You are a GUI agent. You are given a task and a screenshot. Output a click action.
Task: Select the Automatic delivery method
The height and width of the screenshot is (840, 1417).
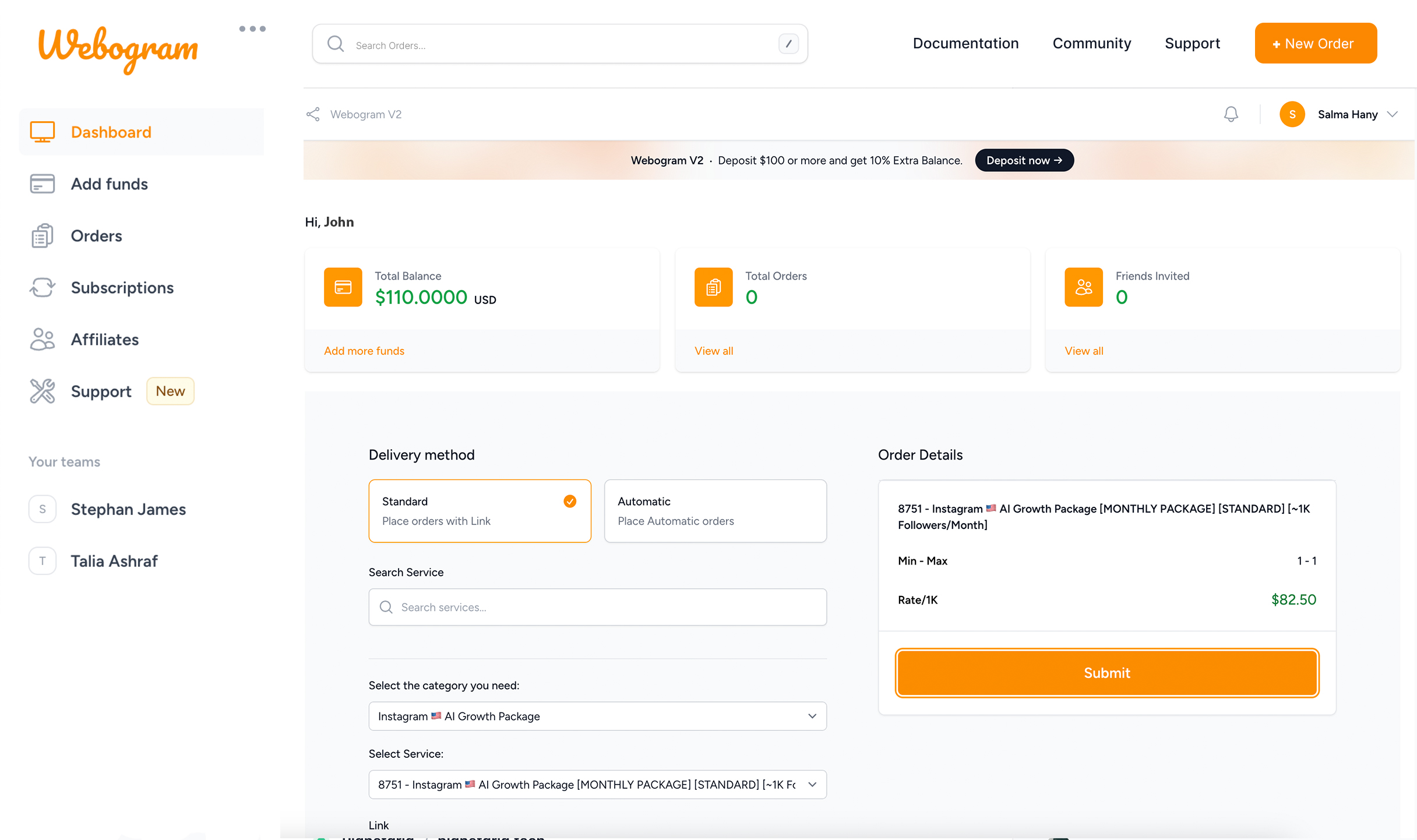coord(715,511)
